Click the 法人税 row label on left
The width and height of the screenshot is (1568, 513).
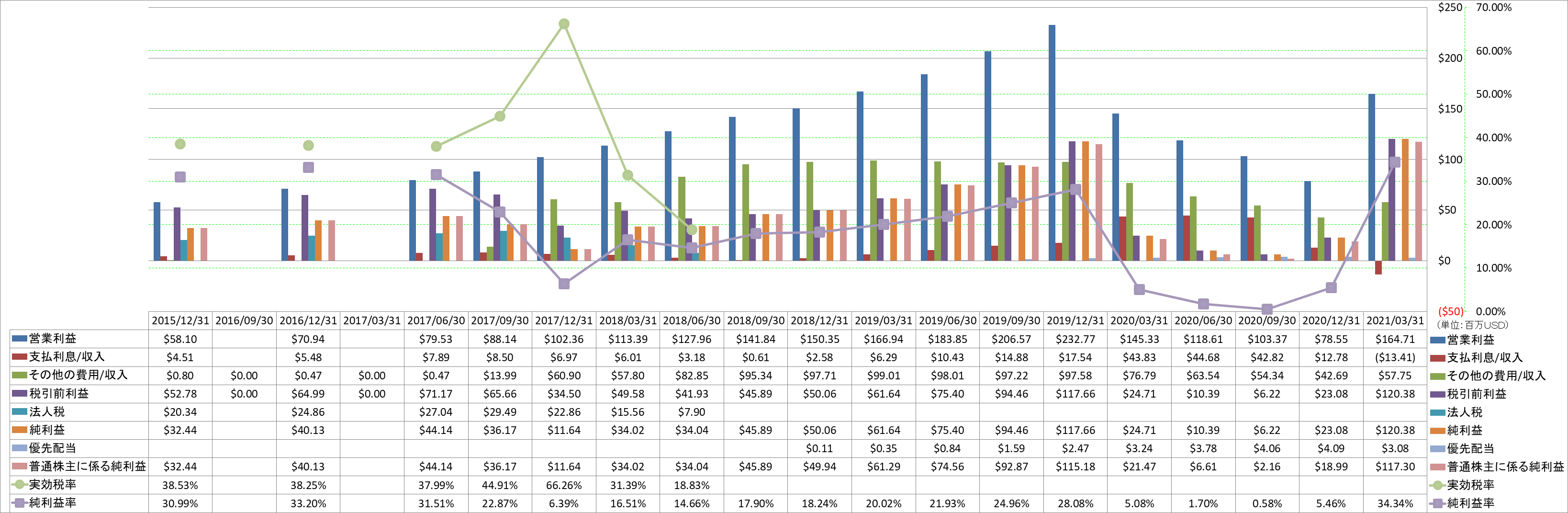(47, 412)
